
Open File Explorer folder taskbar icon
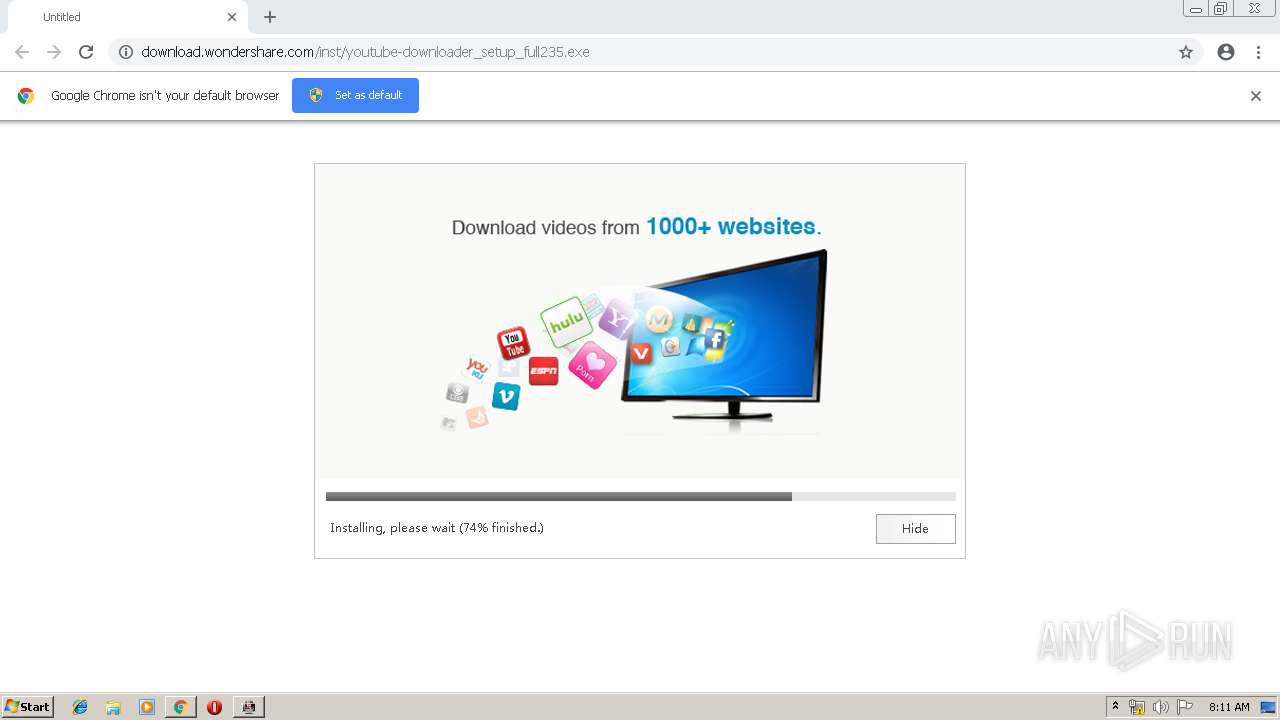(x=113, y=707)
